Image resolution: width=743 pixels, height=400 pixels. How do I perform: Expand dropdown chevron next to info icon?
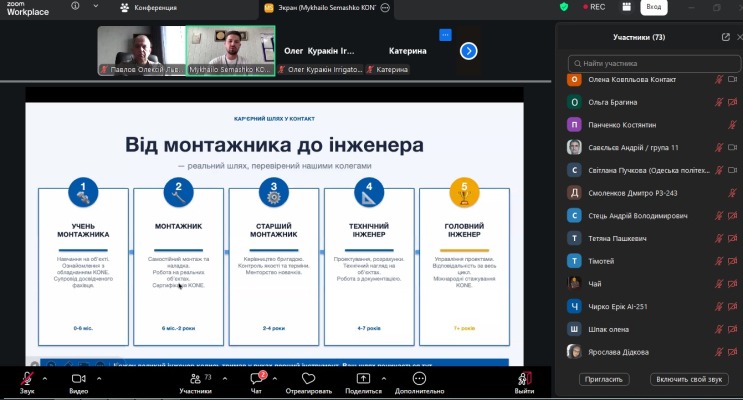[x=96, y=6]
